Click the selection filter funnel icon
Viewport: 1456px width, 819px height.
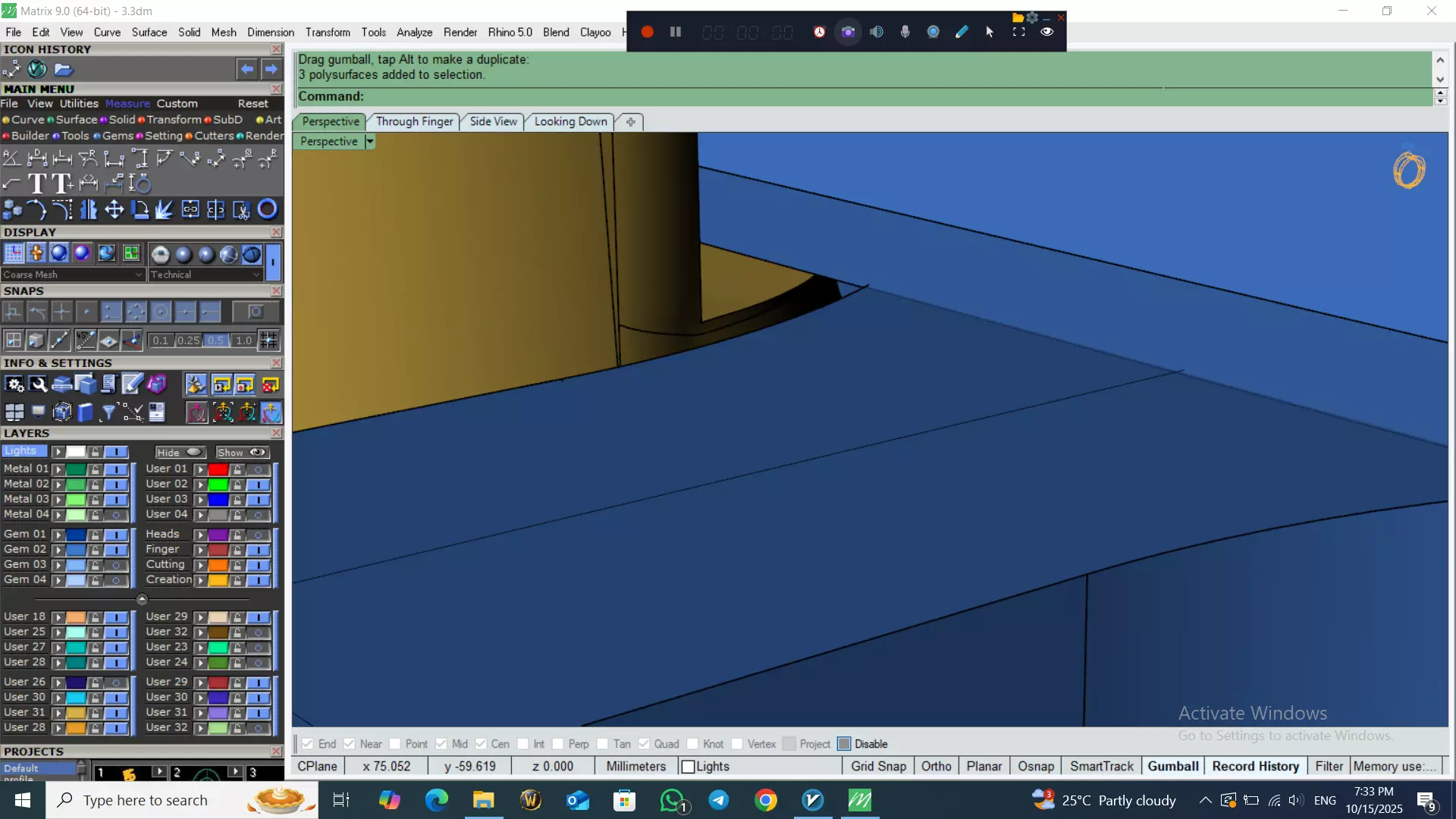tap(108, 412)
